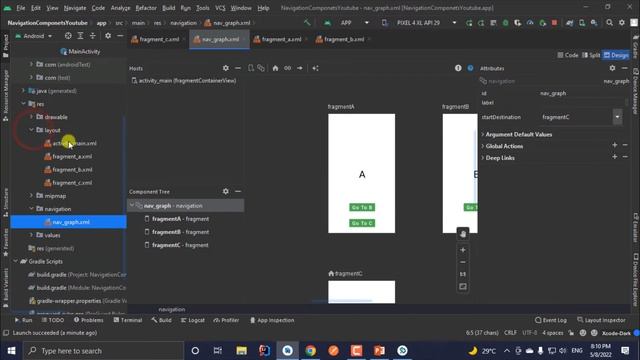This screenshot has height=360, width=640.
Task: Collapse all in Project panel
Action: [x=93, y=36]
